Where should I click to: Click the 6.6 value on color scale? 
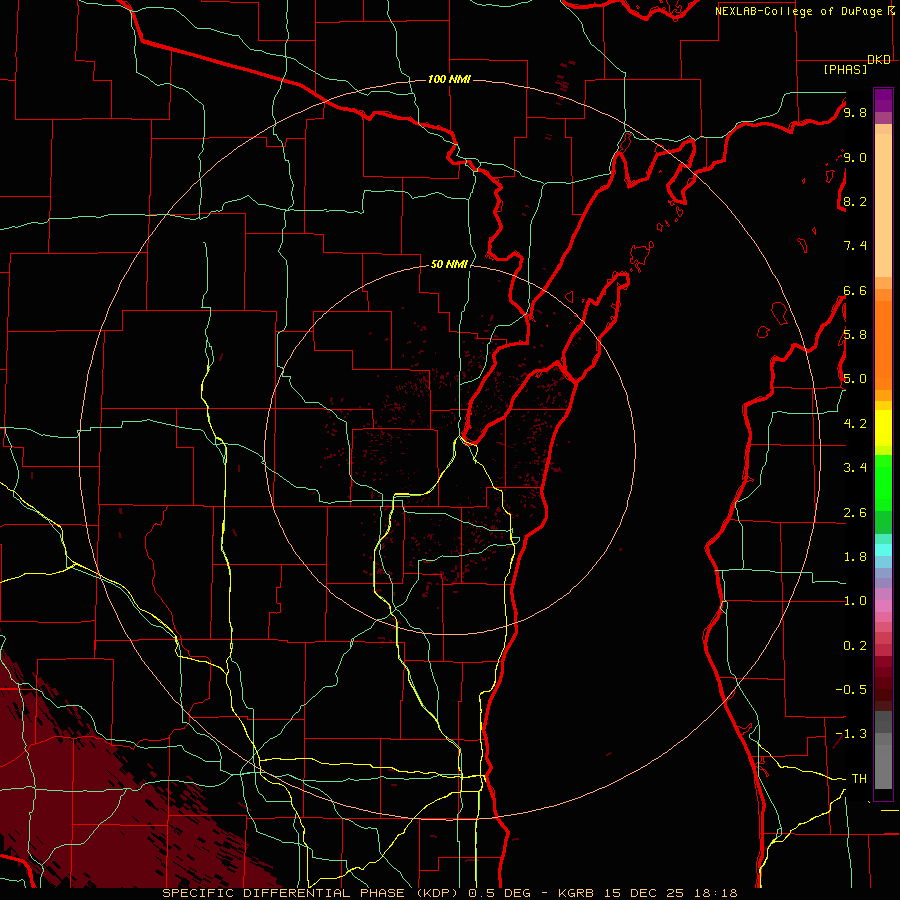click(x=855, y=290)
